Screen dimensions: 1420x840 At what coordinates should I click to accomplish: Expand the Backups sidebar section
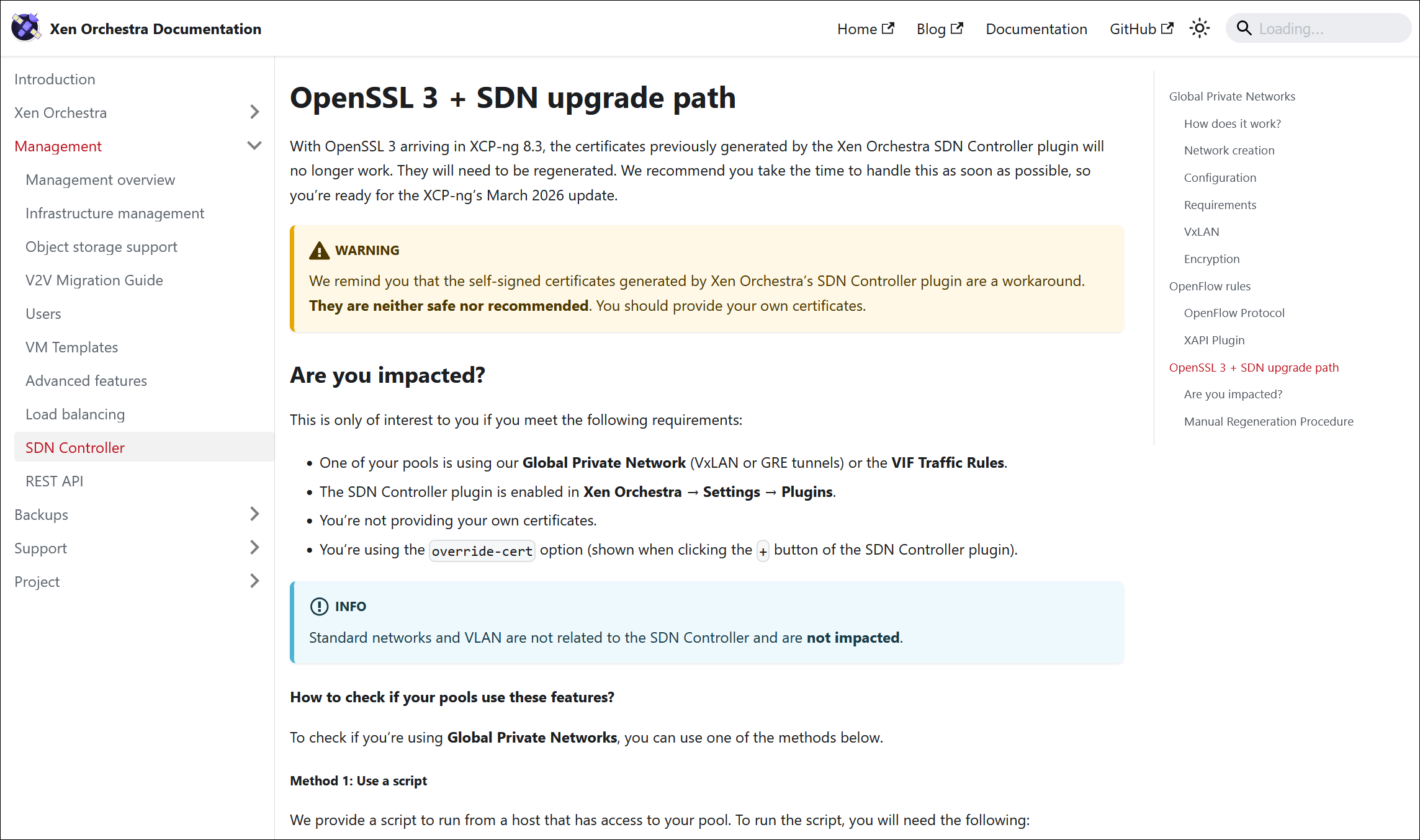coord(254,514)
